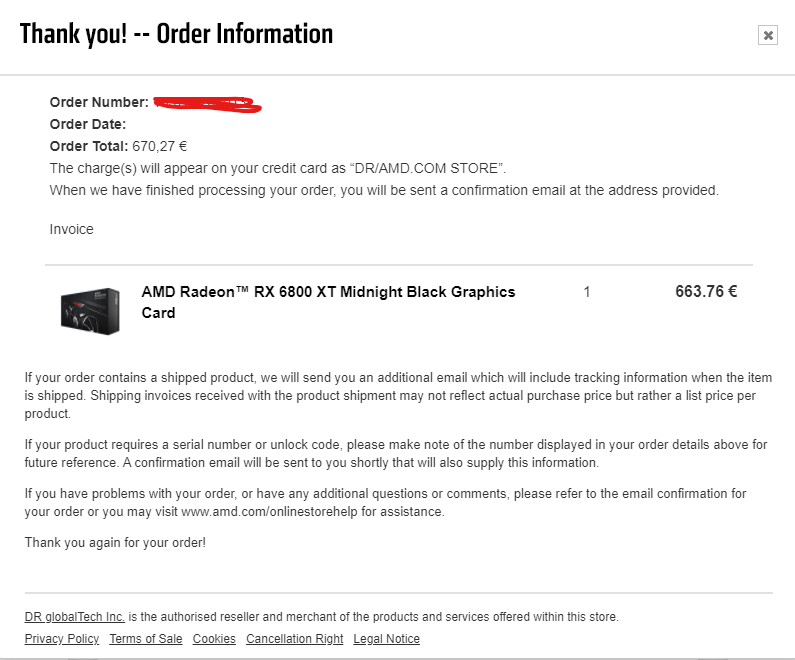Click the Order Date label
This screenshot has height=660, width=795.
pyautogui.click(x=88, y=124)
